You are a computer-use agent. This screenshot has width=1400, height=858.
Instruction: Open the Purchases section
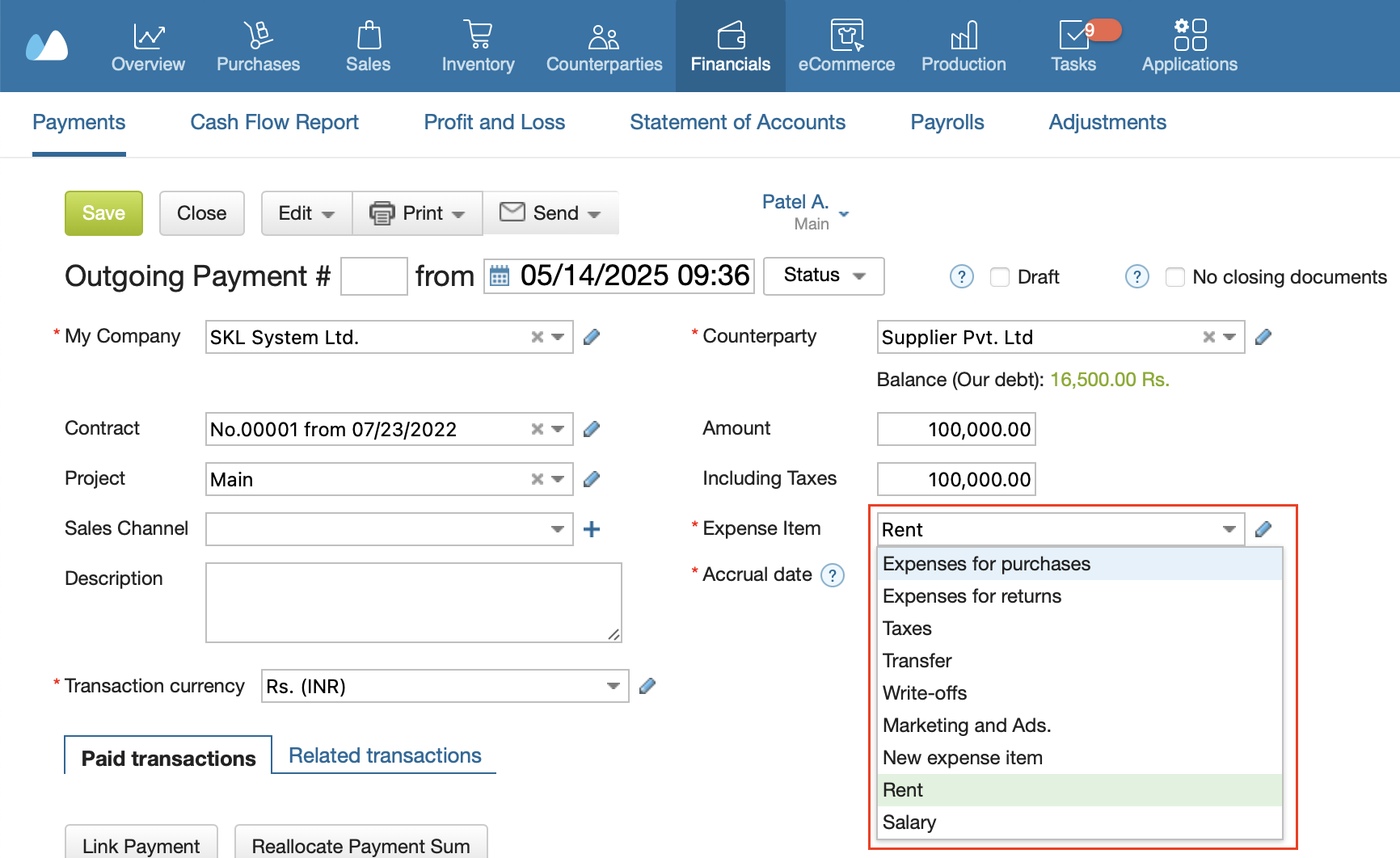click(x=258, y=46)
